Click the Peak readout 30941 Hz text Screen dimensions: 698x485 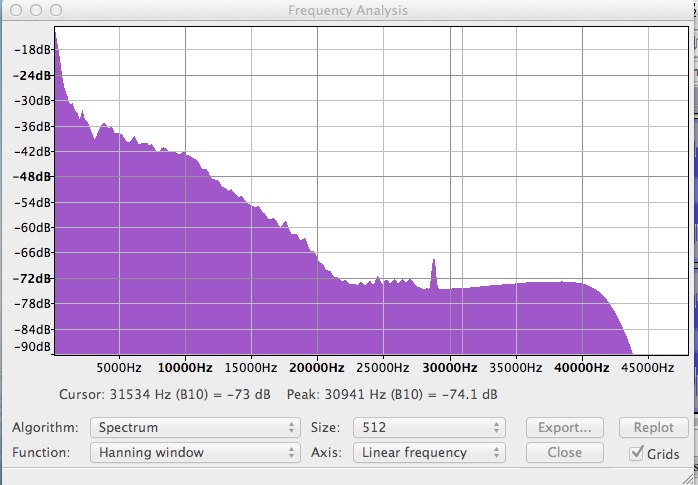coord(392,395)
